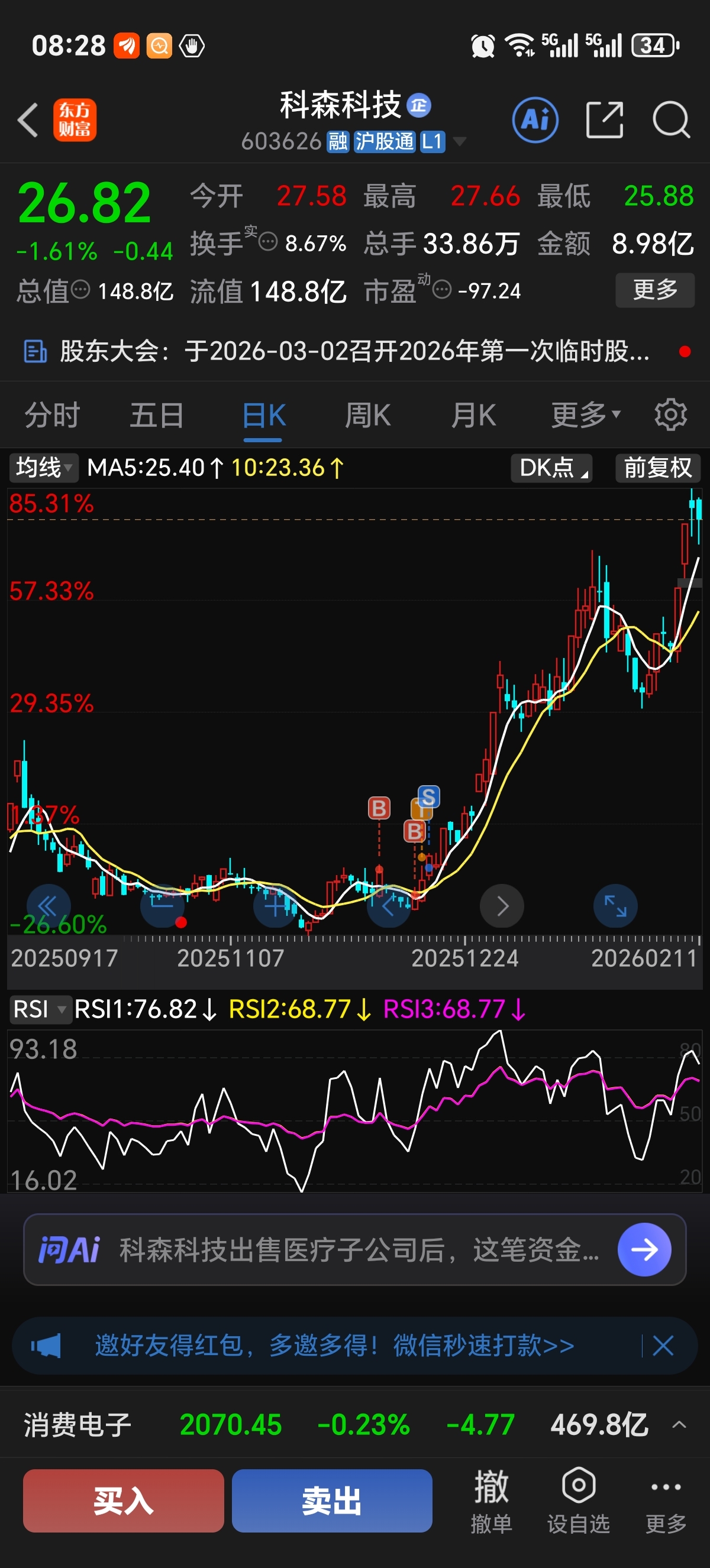Tap the stock name 科森科技

(x=340, y=105)
